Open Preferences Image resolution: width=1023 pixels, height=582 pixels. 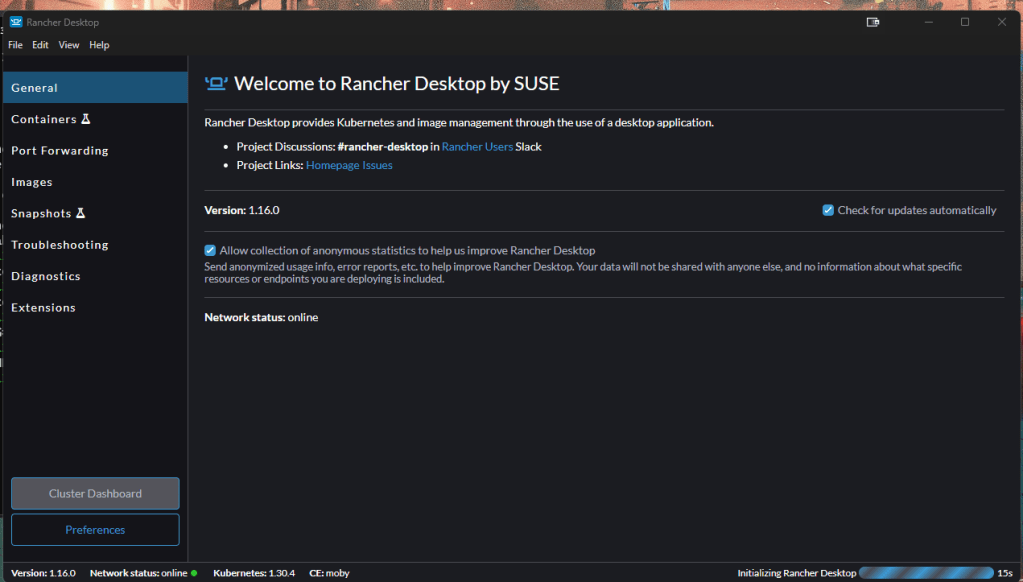pos(95,530)
